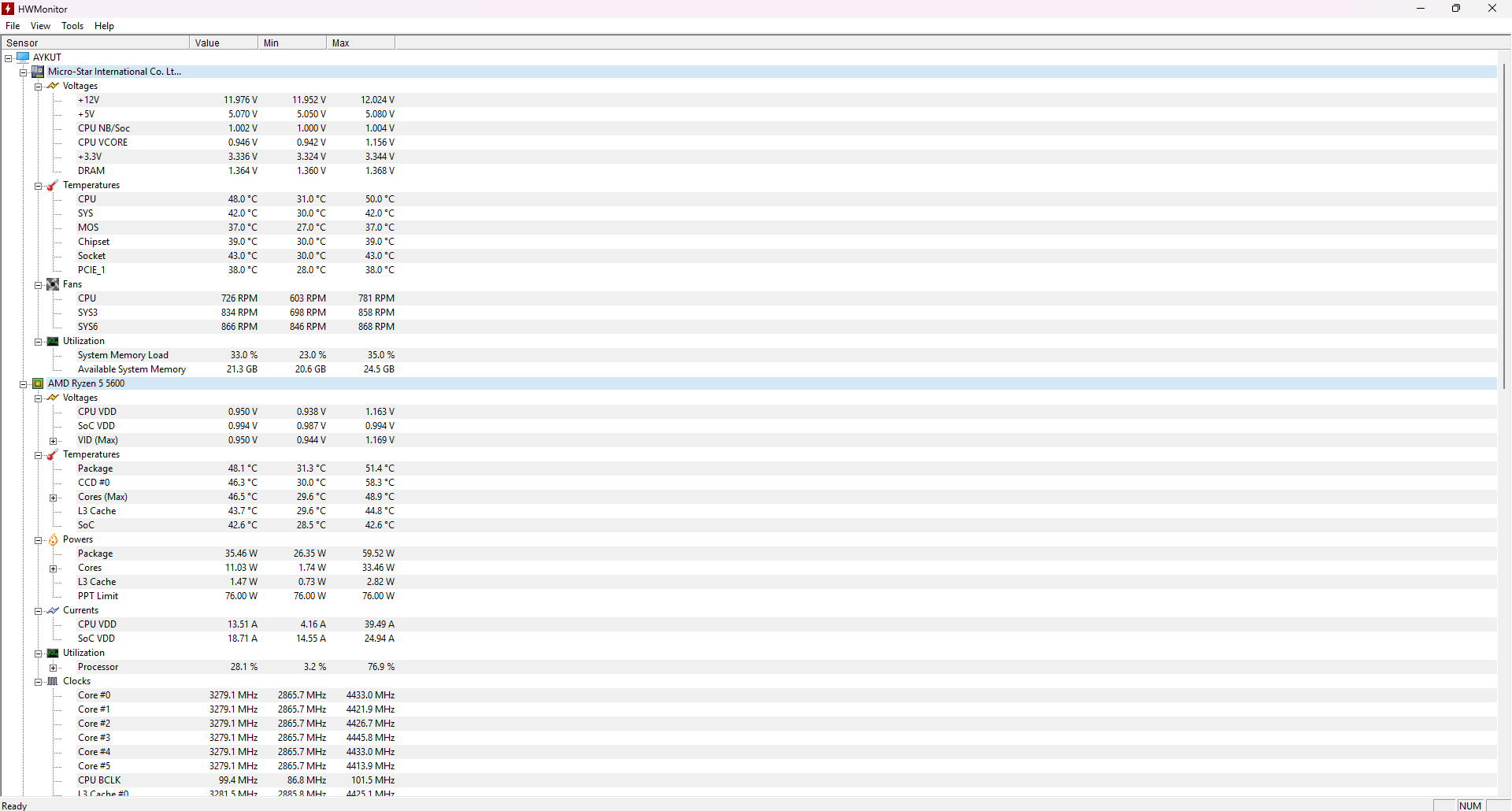This screenshot has width=1512, height=811.
Task: Open the Tools menu
Action: [72, 26]
